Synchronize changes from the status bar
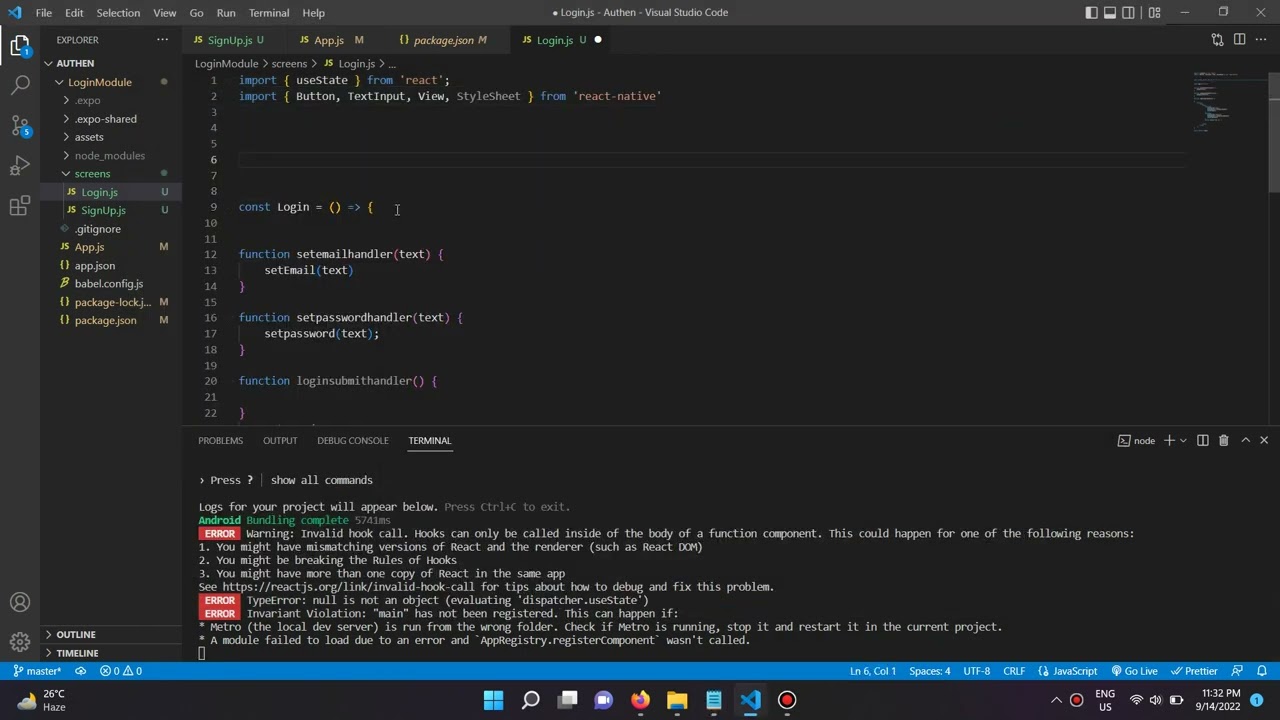 pos(81,671)
